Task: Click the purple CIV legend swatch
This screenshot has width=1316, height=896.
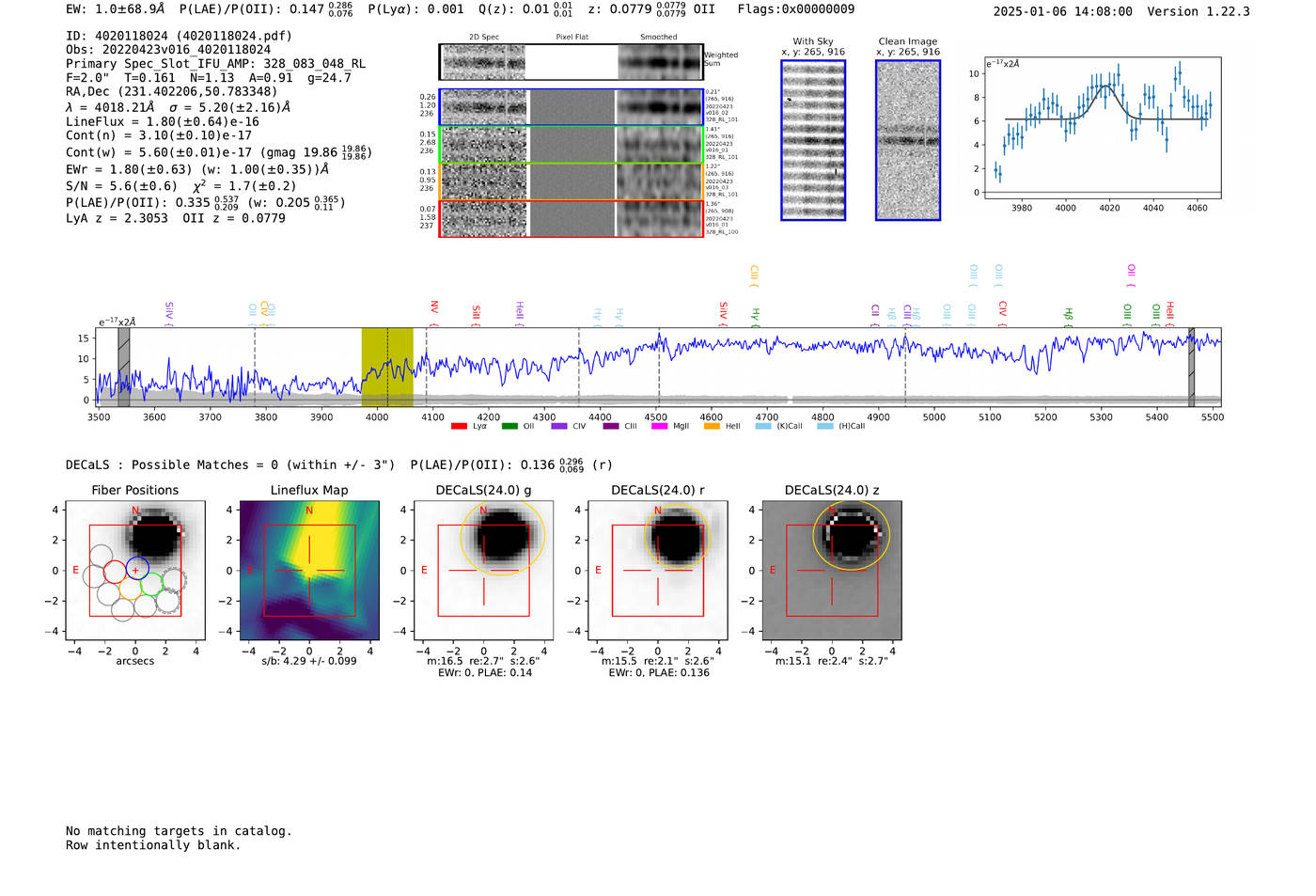Action: 559,426
